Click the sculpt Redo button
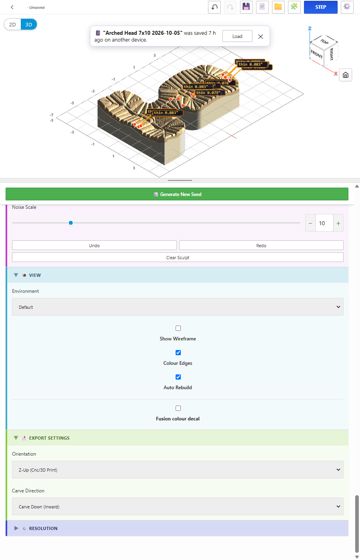 261,245
